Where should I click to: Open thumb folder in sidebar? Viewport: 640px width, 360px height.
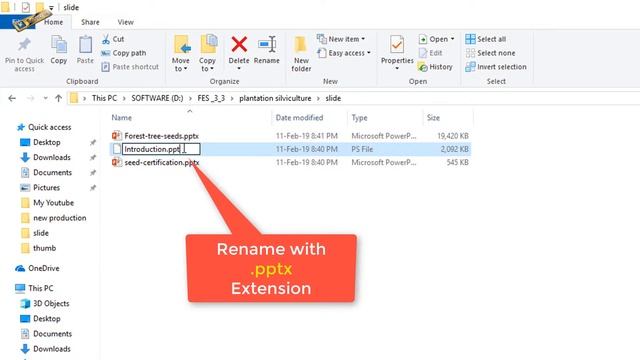(x=44, y=248)
